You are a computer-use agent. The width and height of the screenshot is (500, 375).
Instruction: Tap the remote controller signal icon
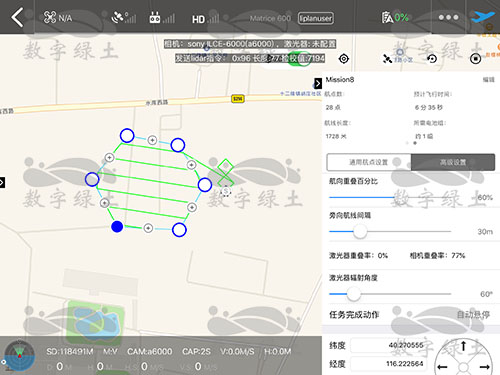(x=162, y=18)
